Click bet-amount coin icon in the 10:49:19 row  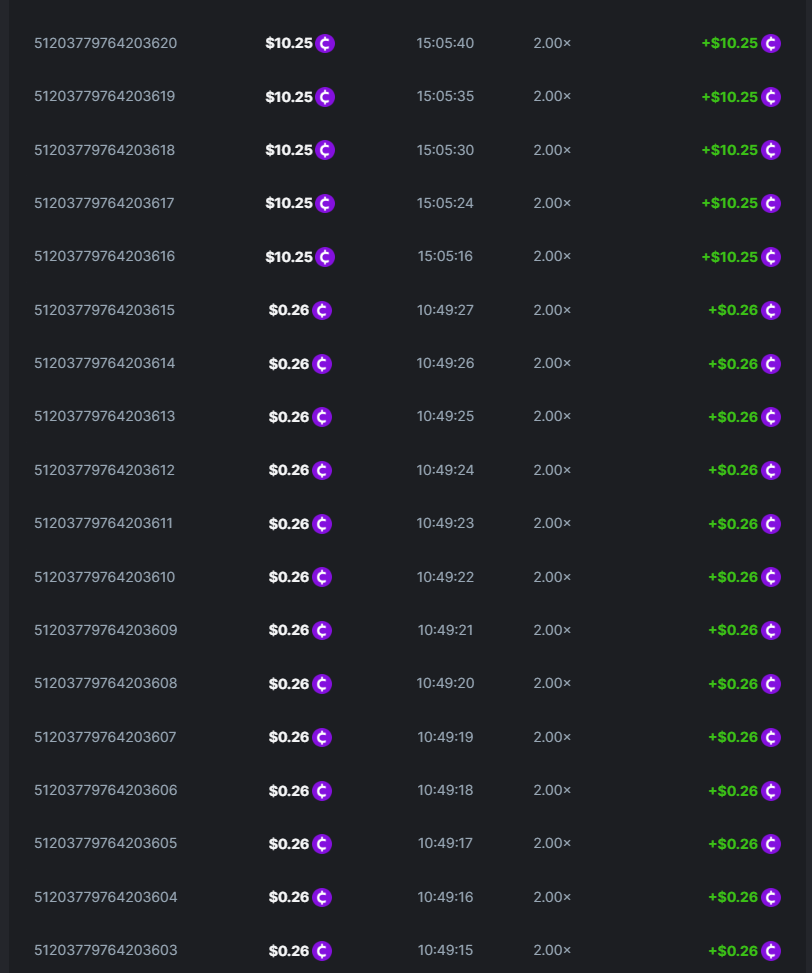322,737
